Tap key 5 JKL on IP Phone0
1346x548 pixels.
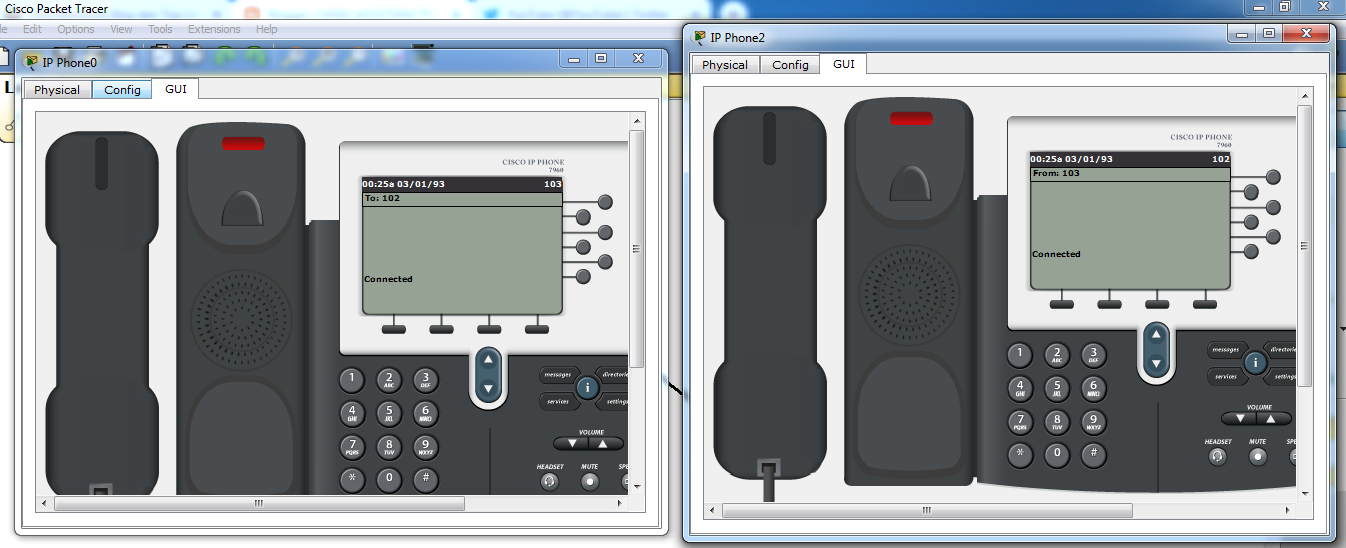[388, 413]
